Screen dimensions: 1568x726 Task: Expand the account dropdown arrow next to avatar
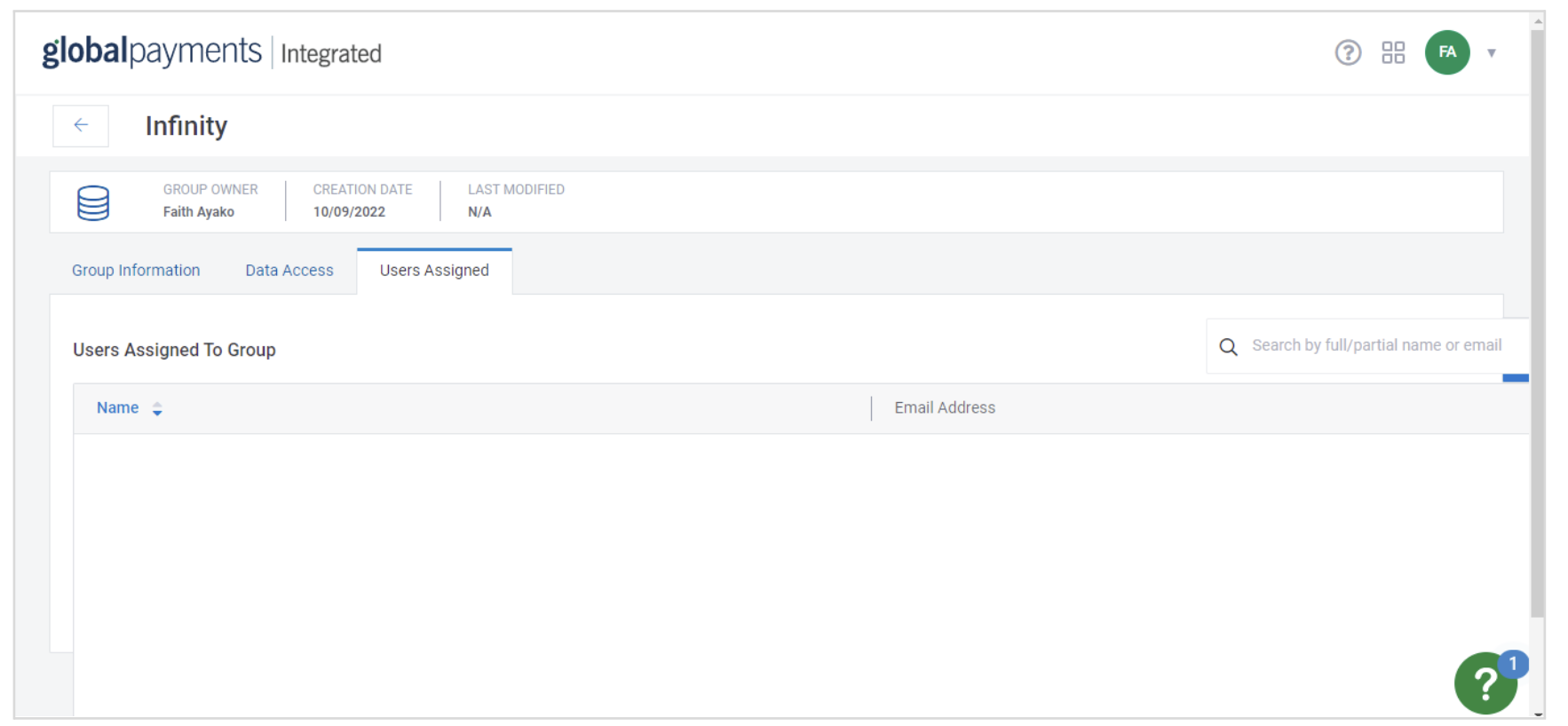coord(1492,53)
